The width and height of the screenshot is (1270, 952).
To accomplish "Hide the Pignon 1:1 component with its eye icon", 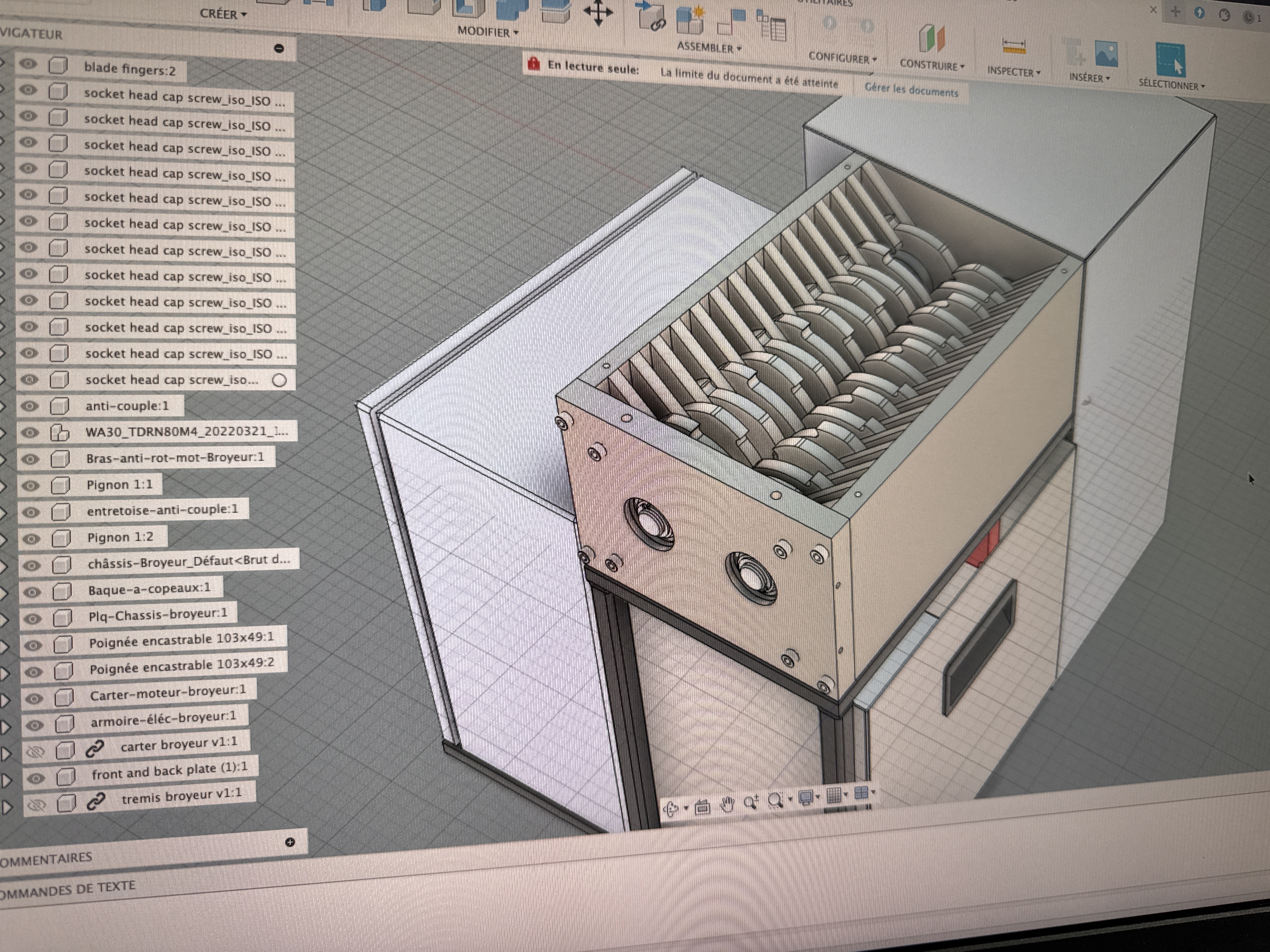I will click(x=30, y=484).
